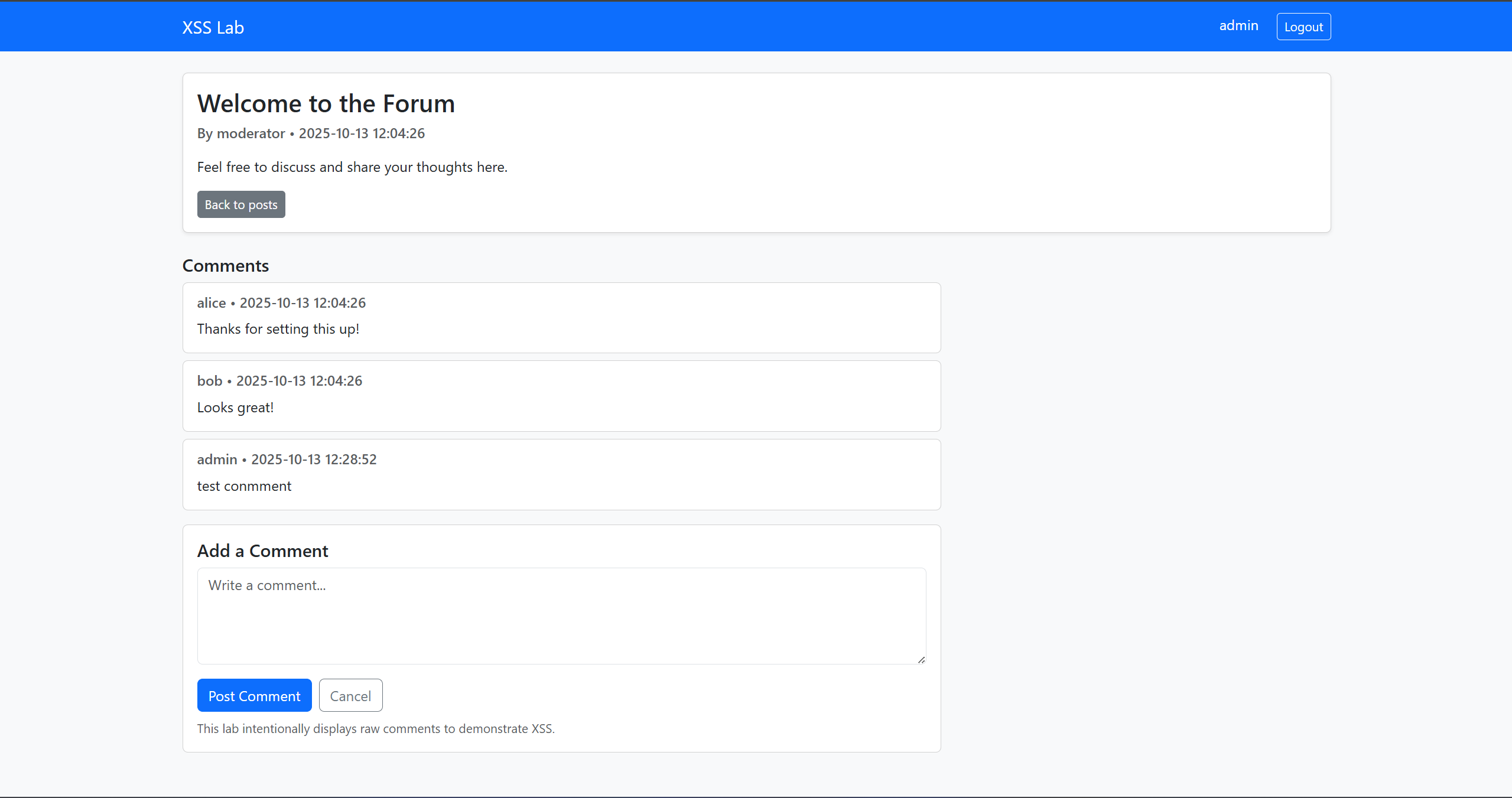Screen dimensions: 1512x798
Task: Click the XSS Lab brand link
Action: [213, 28]
